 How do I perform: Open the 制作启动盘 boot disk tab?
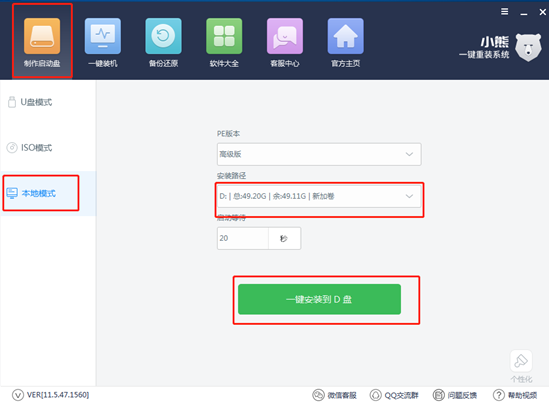pos(42,43)
